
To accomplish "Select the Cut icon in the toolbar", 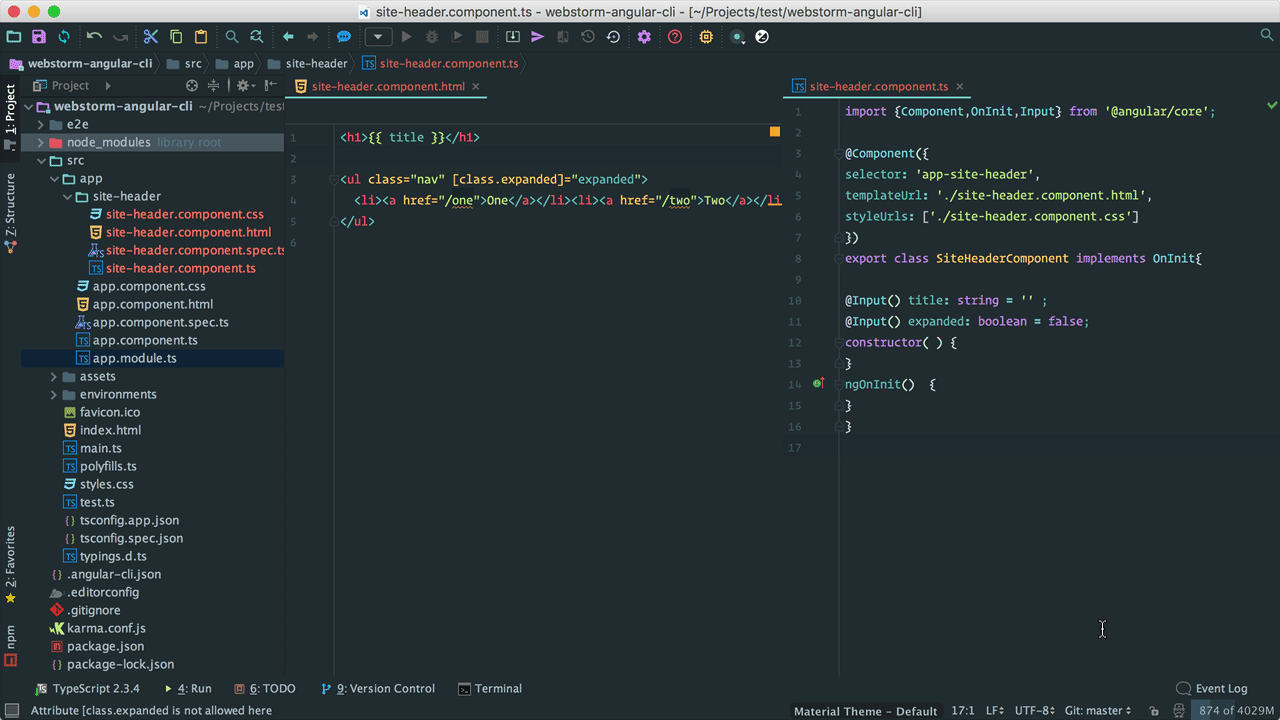I will pos(150,36).
